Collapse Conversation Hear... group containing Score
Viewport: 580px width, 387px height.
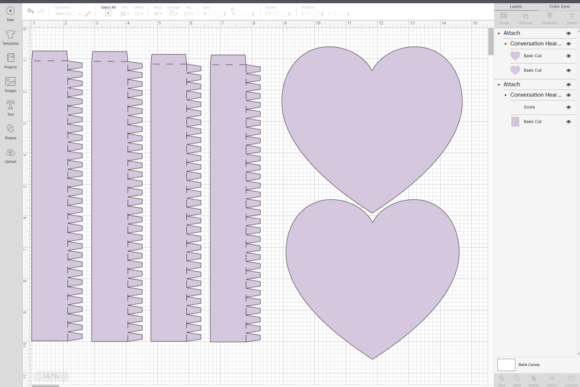[505, 95]
